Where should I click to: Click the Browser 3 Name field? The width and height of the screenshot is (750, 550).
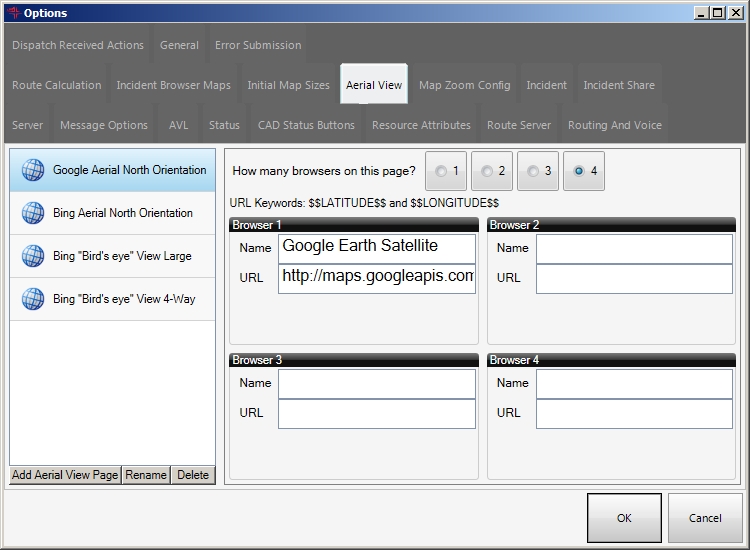377,384
